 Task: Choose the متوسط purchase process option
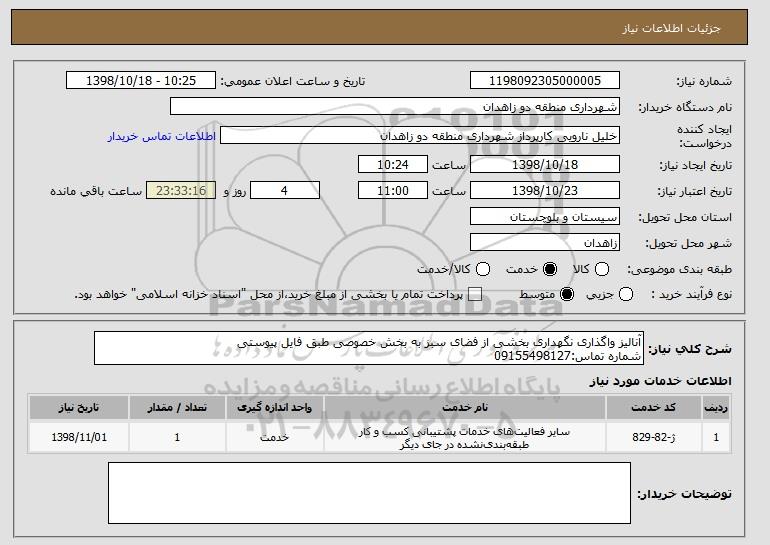pos(567,295)
